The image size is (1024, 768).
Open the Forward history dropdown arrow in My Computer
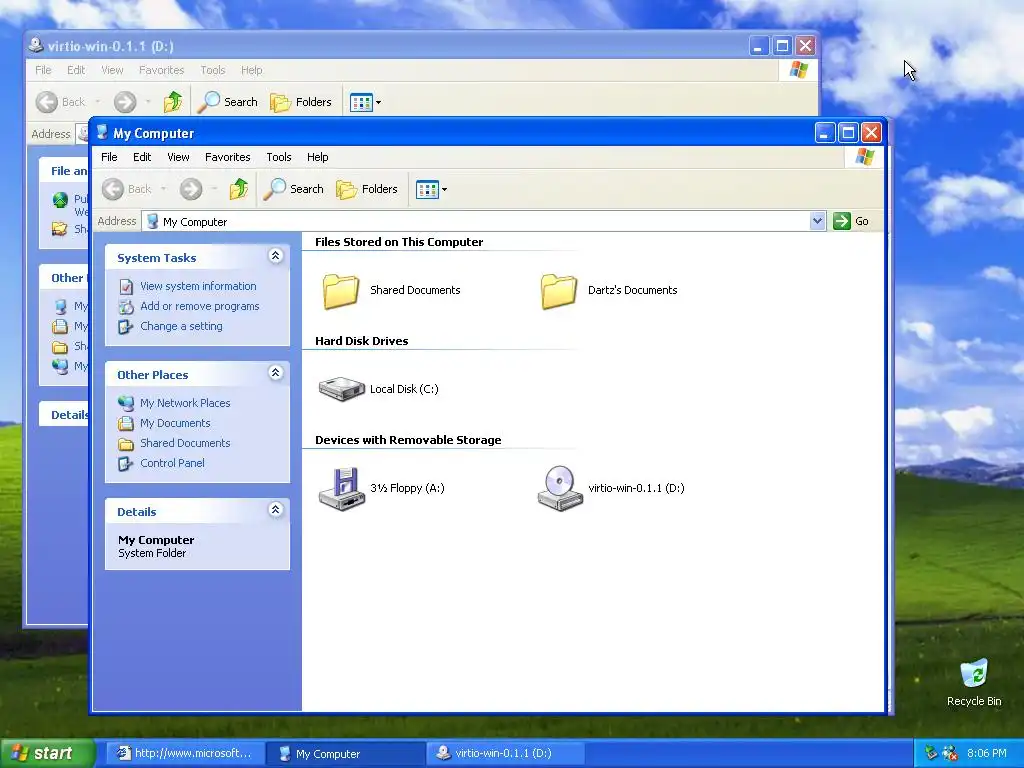tap(214, 189)
